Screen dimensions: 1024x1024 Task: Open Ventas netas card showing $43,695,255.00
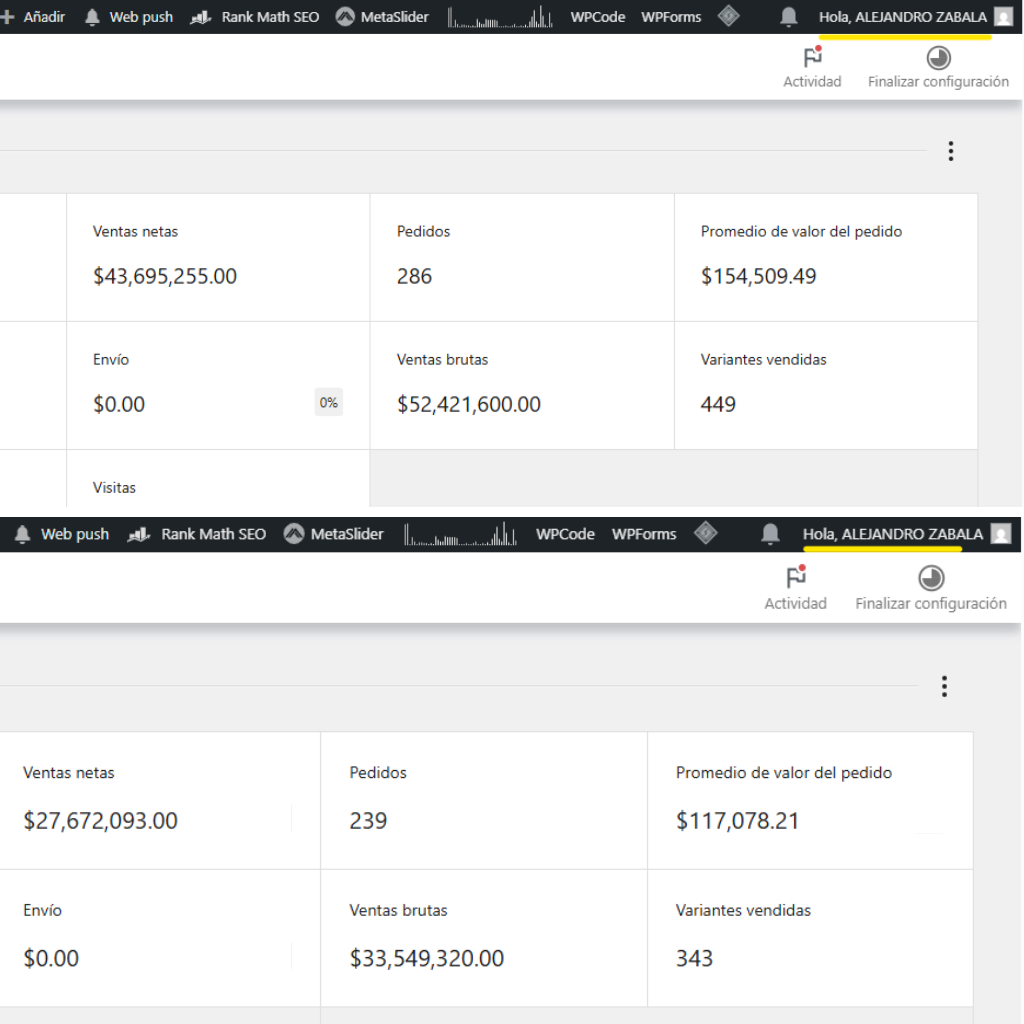(218, 257)
